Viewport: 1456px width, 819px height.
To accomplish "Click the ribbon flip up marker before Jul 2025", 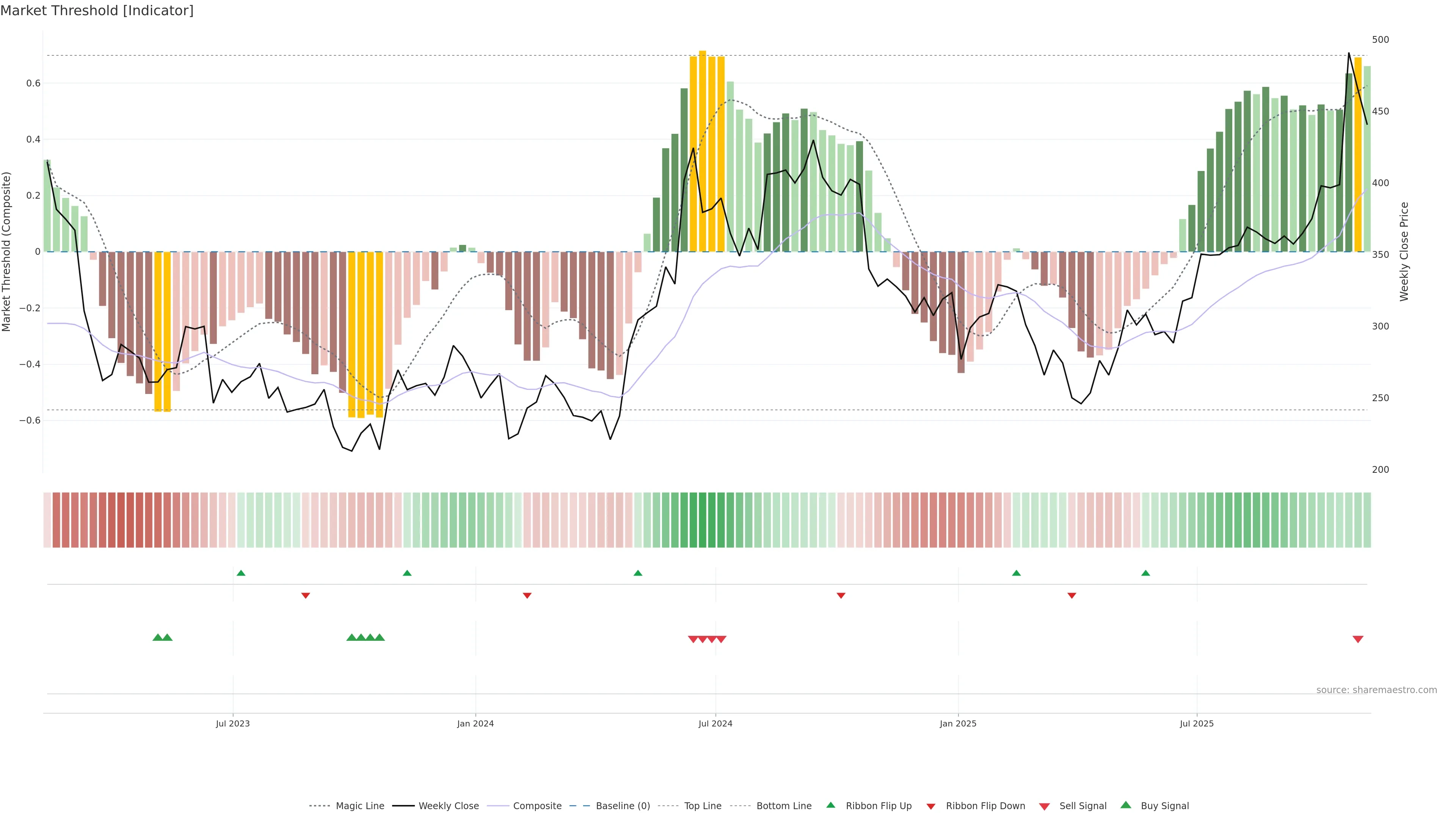I will [1146, 573].
